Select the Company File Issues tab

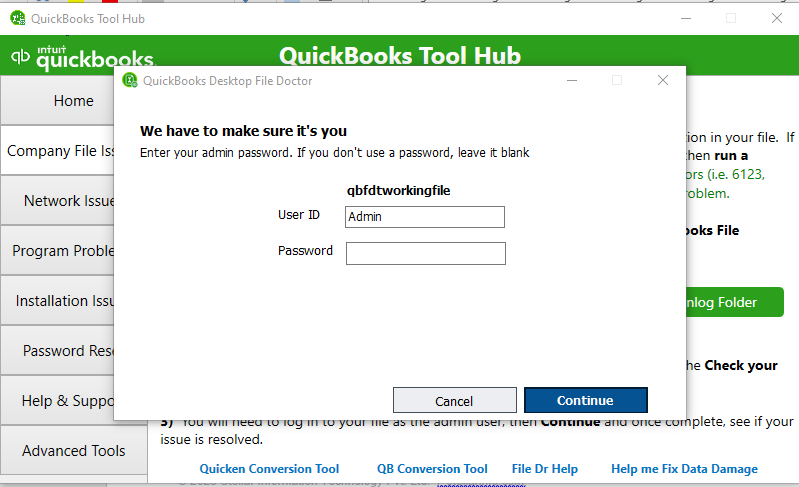(58, 151)
